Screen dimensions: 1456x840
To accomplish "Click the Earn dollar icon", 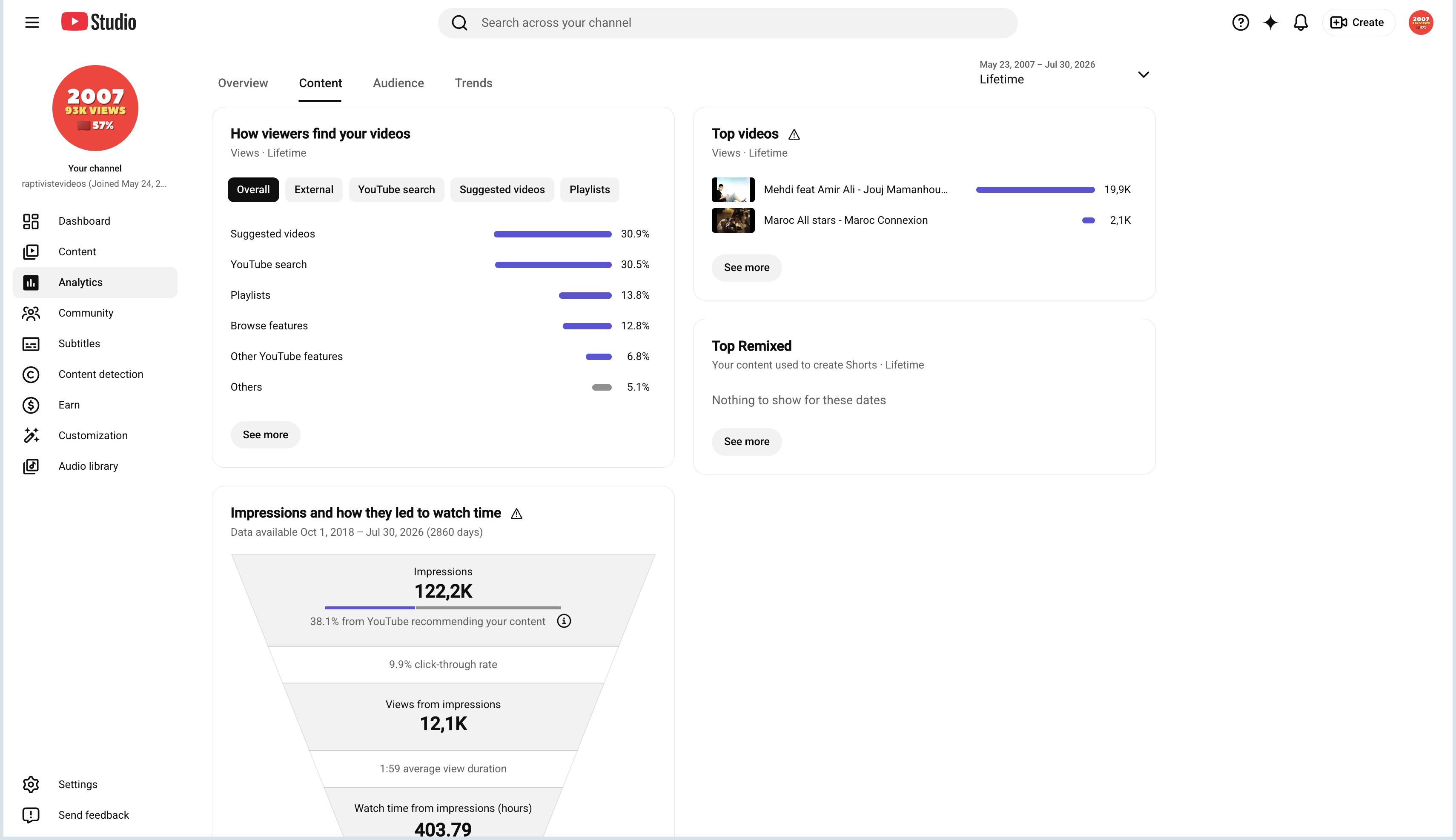I will point(31,405).
